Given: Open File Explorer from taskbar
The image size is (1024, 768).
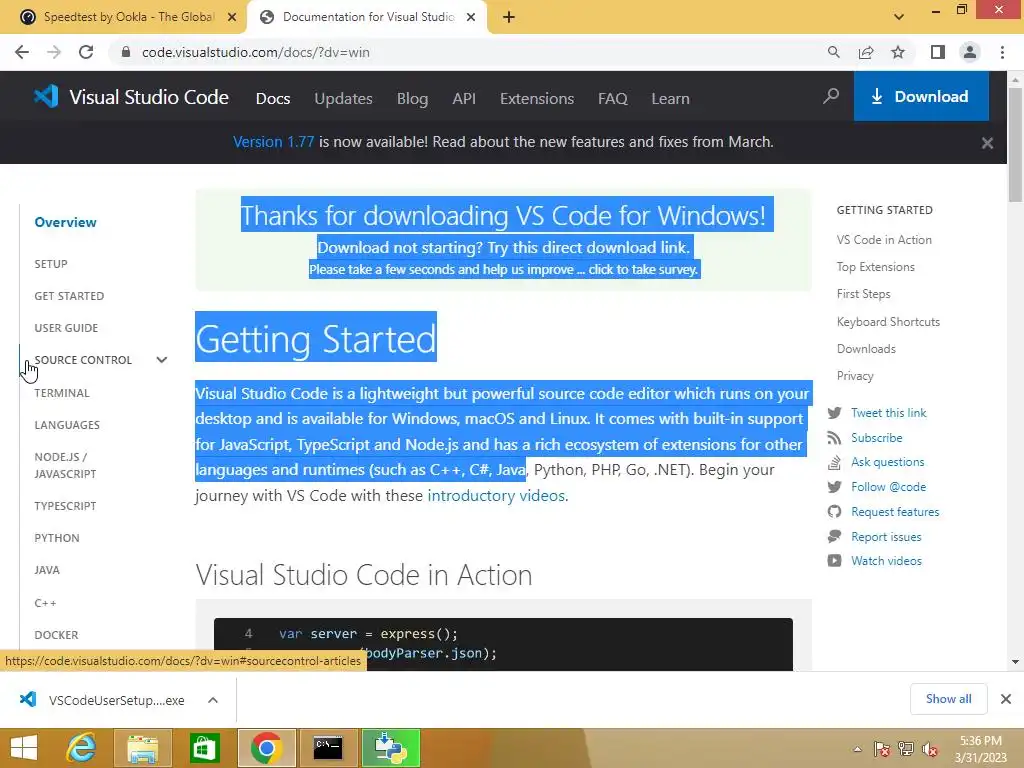Looking at the screenshot, I should (142, 748).
